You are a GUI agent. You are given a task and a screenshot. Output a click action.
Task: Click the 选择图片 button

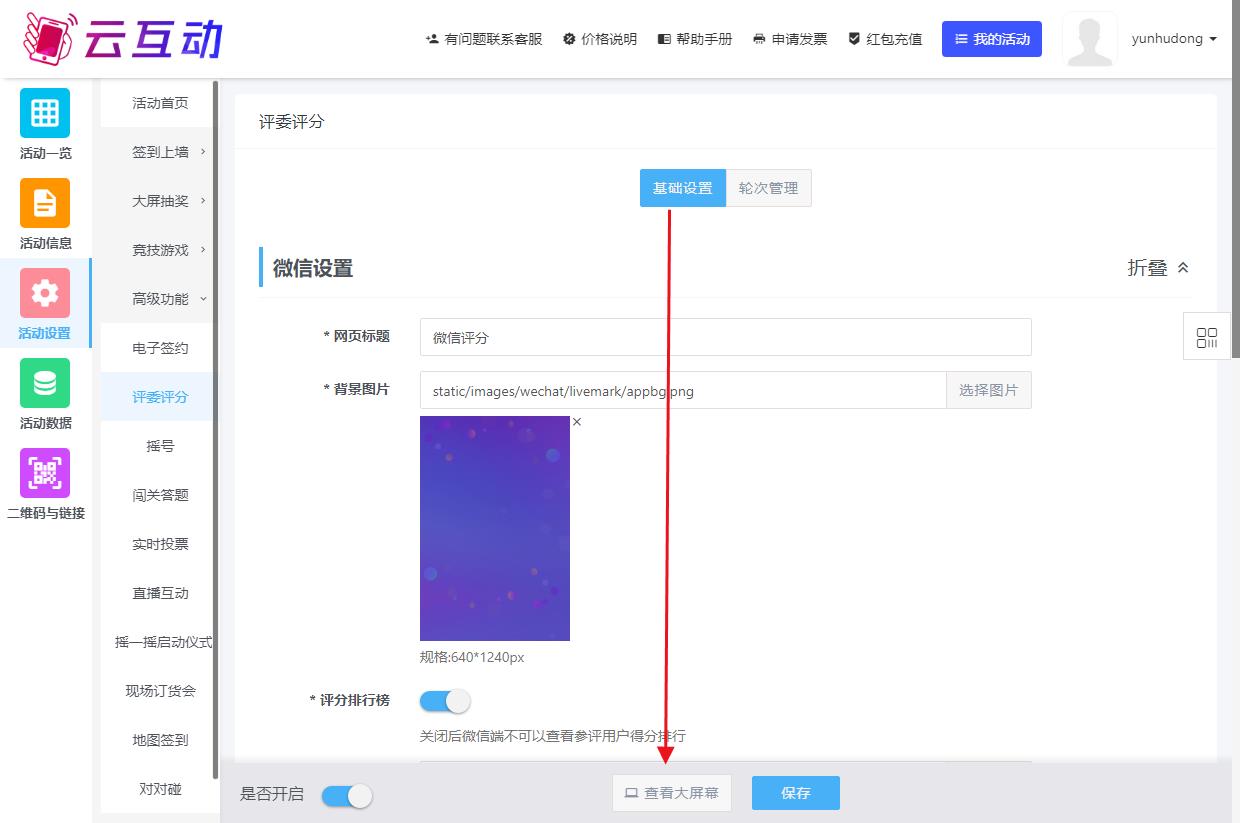(988, 390)
